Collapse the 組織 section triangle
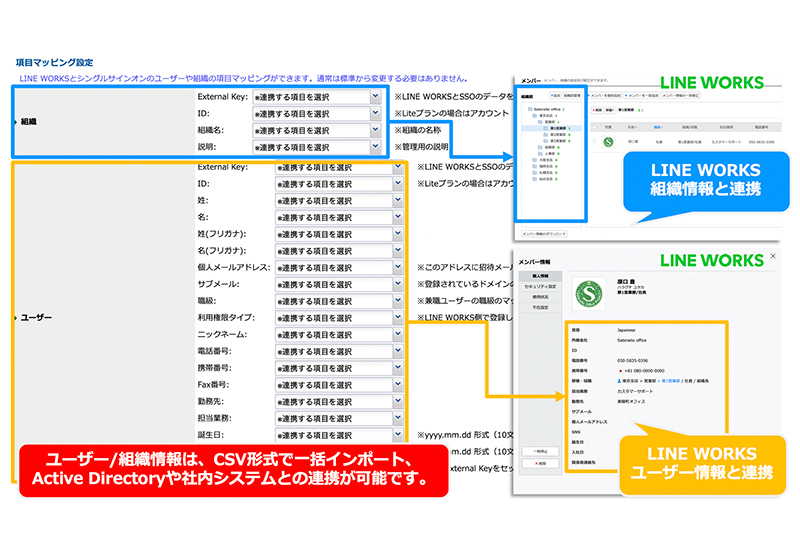Image resolution: width=800 pixels, height=547 pixels. (16, 122)
